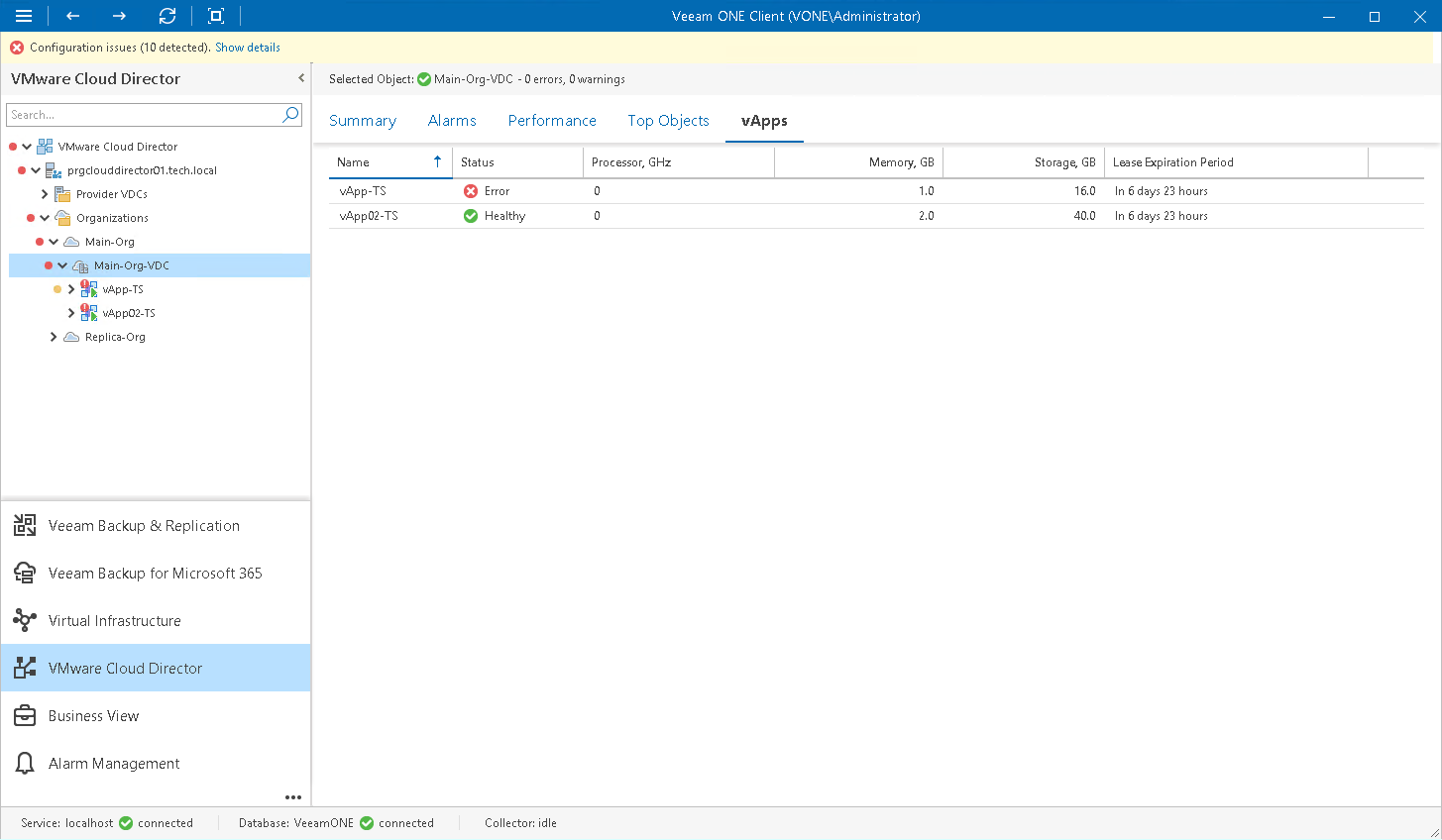The image size is (1442, 840).
Task: Select the vApp02-TS table row name
Action: (x=369, y=216)
